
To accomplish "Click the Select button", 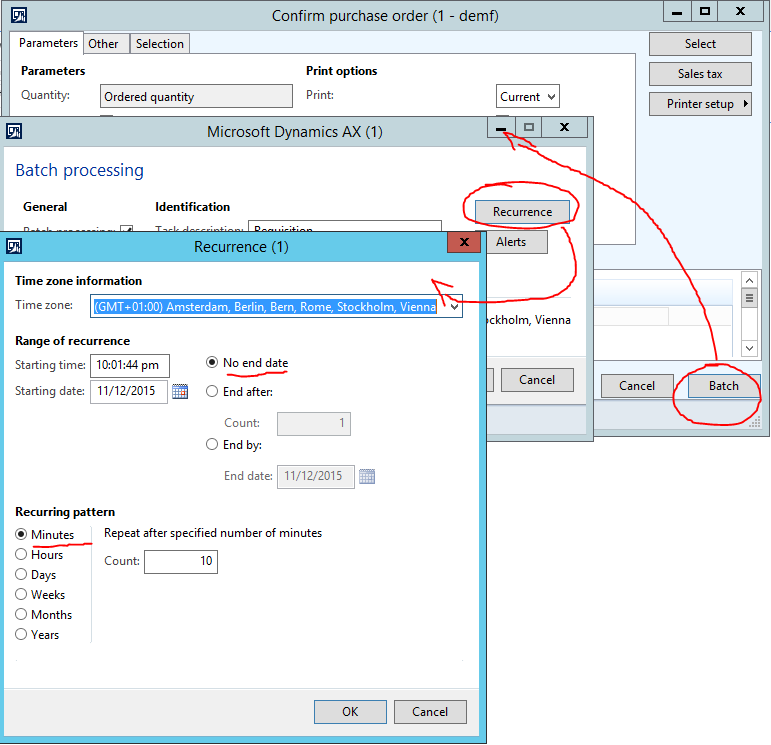I will pos(700,44).
